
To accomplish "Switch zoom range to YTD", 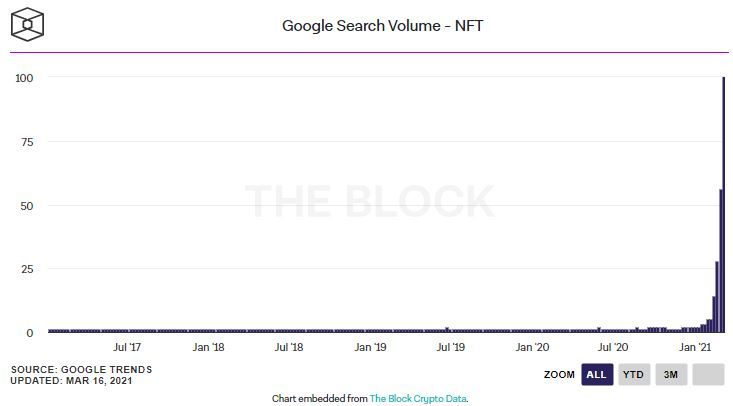I will [x=634, y=375].
